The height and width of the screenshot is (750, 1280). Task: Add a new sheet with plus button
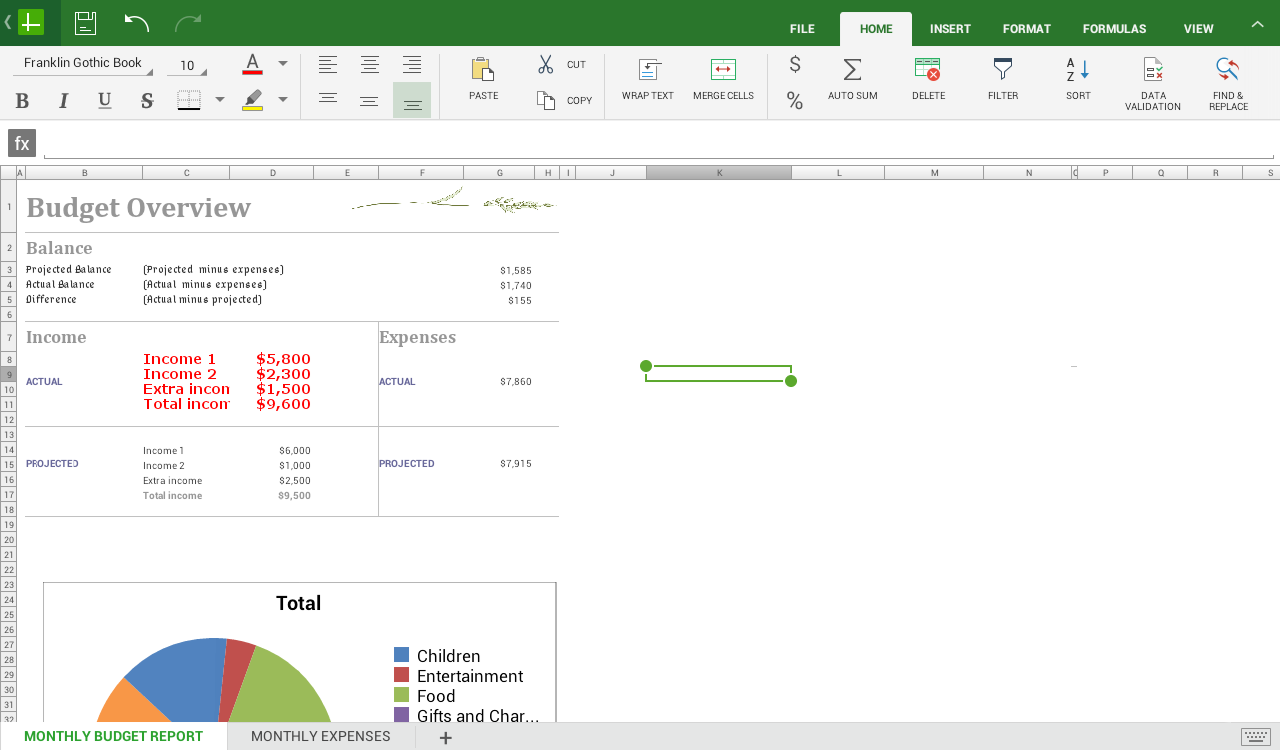click(446, 737)
